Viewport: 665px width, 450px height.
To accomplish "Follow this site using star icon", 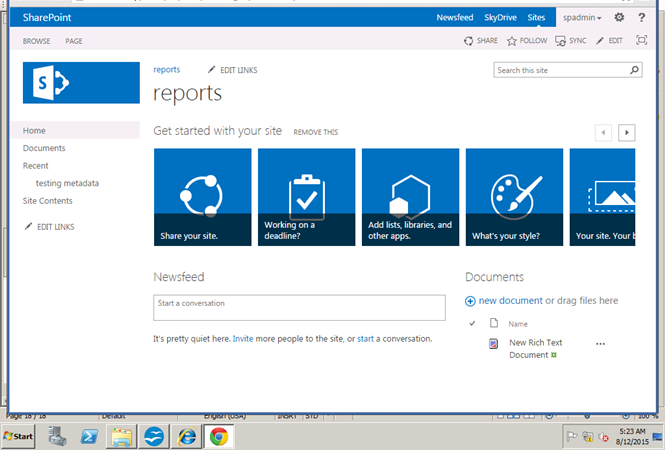I will 512,41.
